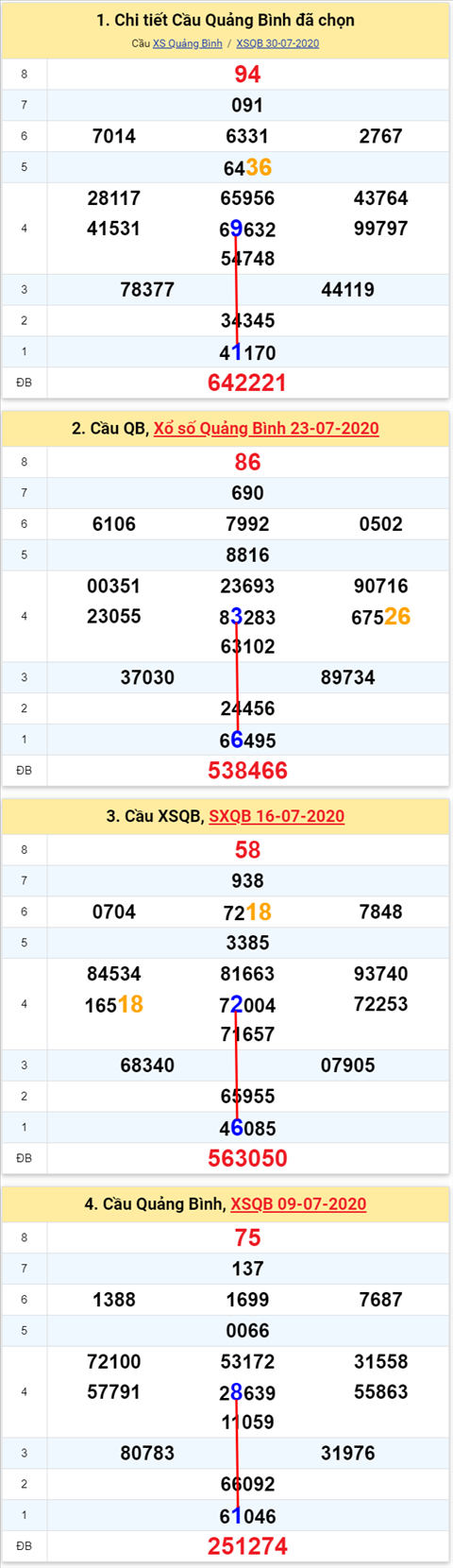Click the number 80783
453x1568 pixels.
pos(147,1453)
